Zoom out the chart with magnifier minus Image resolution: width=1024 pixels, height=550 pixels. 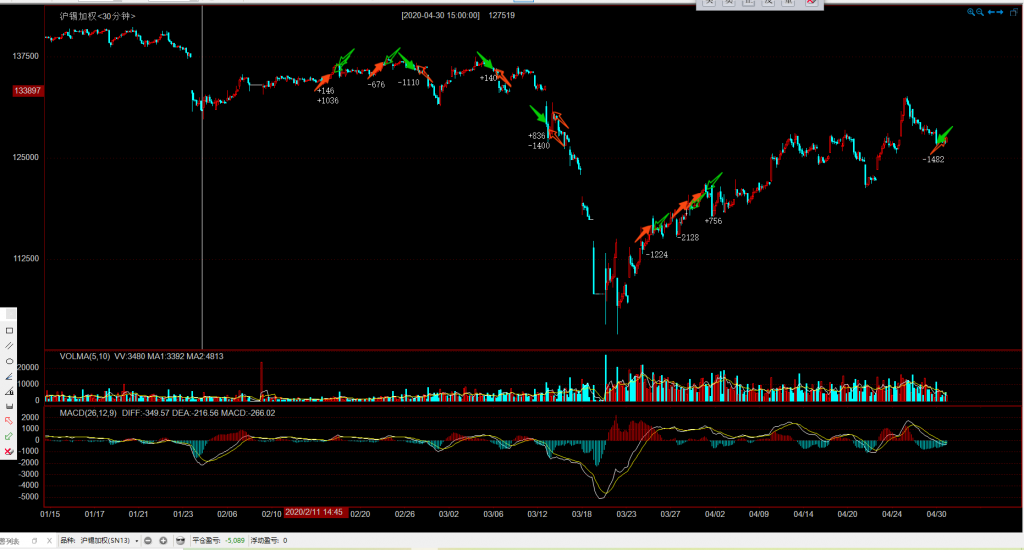tap(982, 12)
